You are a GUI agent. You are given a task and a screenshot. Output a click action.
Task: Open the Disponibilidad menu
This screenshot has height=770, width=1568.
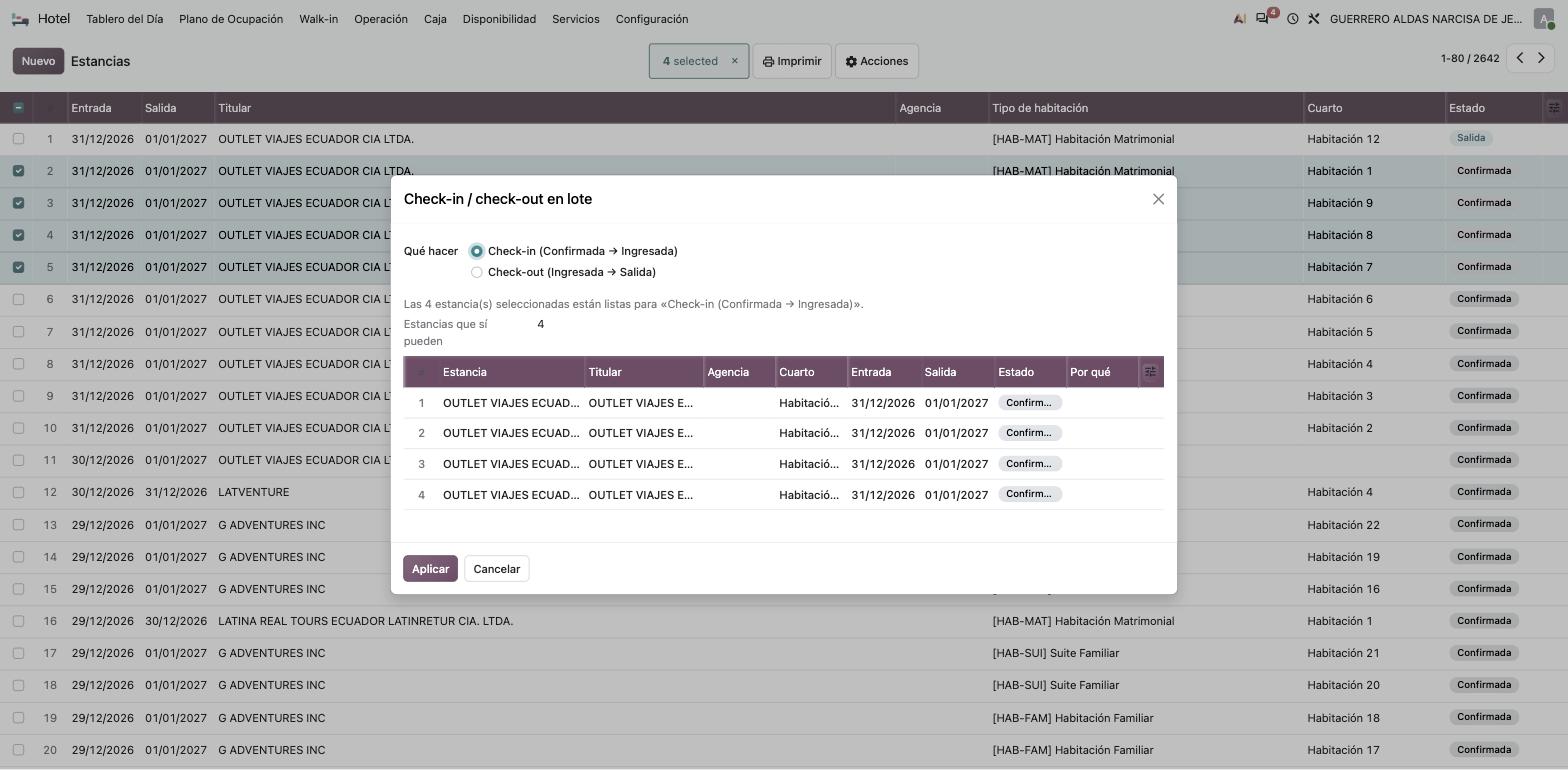tap(499, 19)
